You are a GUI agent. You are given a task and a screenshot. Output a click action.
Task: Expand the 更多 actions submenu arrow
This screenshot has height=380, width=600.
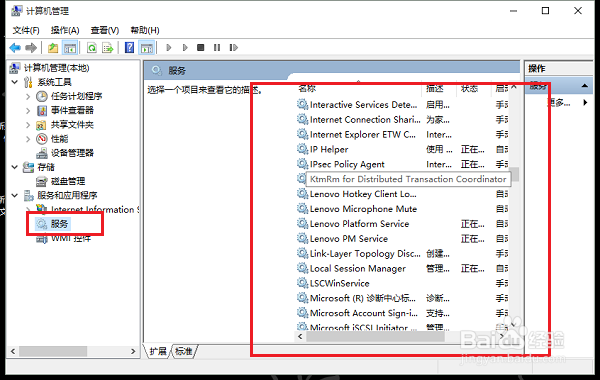tap(585, 102)
